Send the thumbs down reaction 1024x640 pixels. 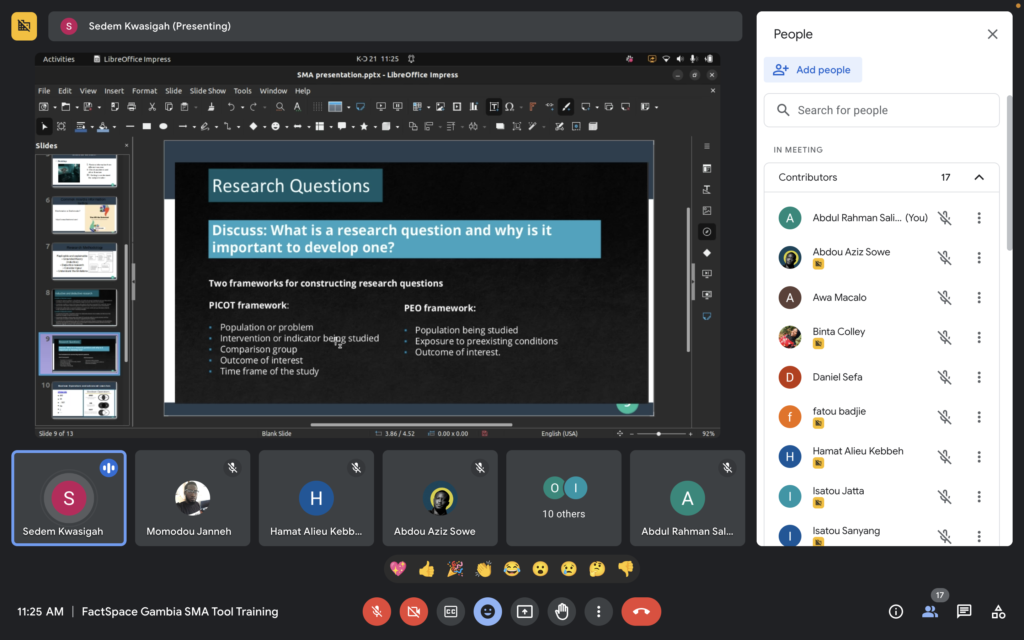(x=626, y=569)
